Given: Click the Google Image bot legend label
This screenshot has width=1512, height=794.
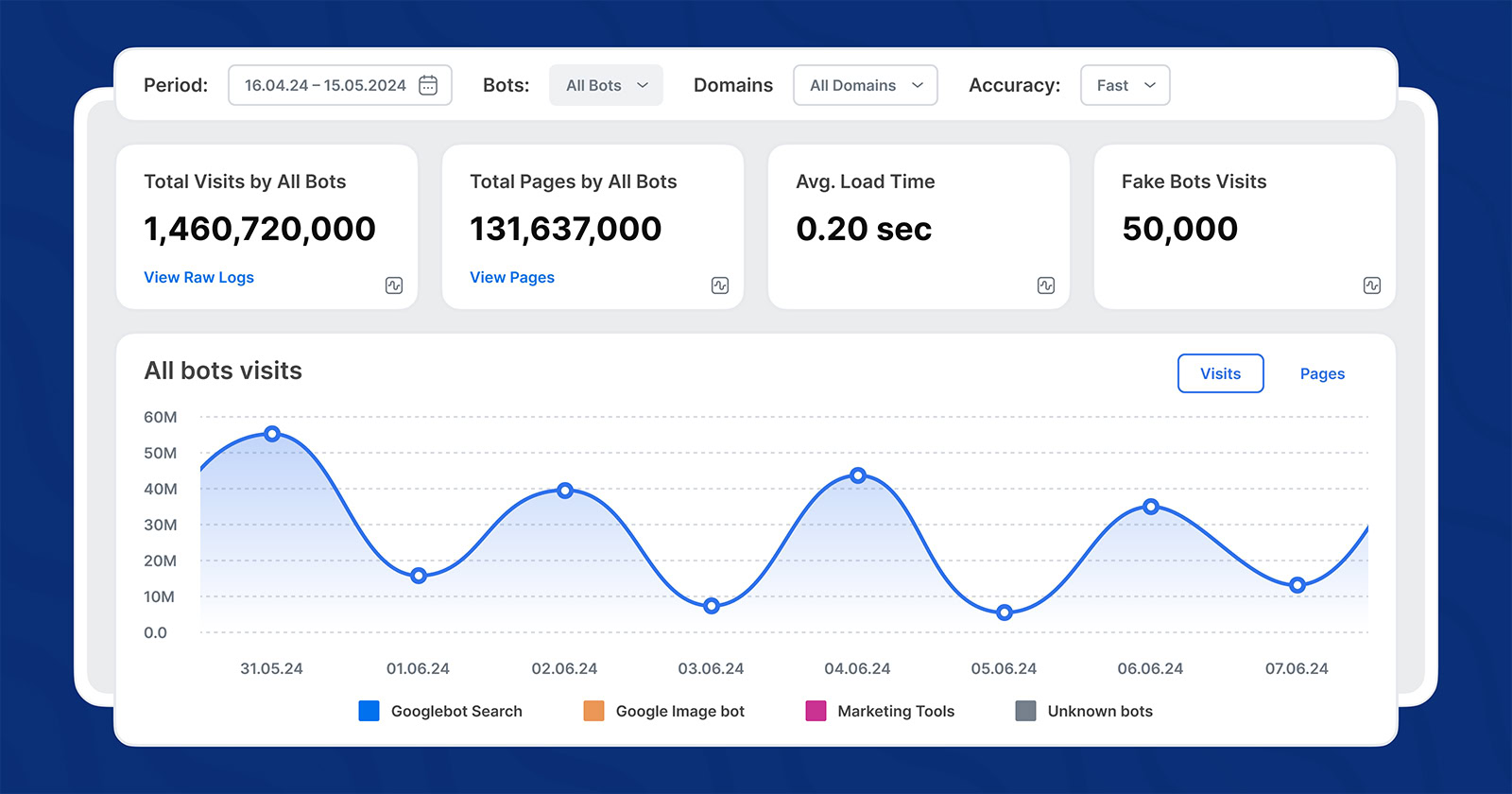Looking at the screenshot, I should coord(680,711).
